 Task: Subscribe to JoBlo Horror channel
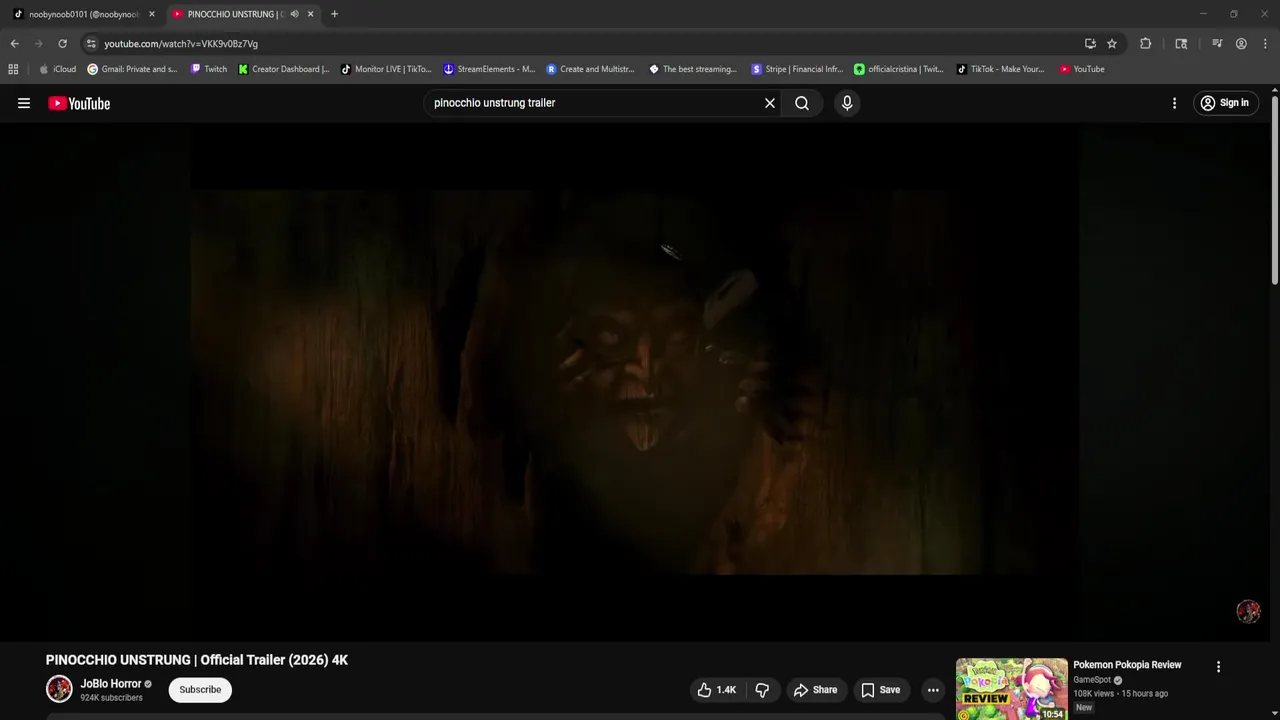[x=200, y=690]
